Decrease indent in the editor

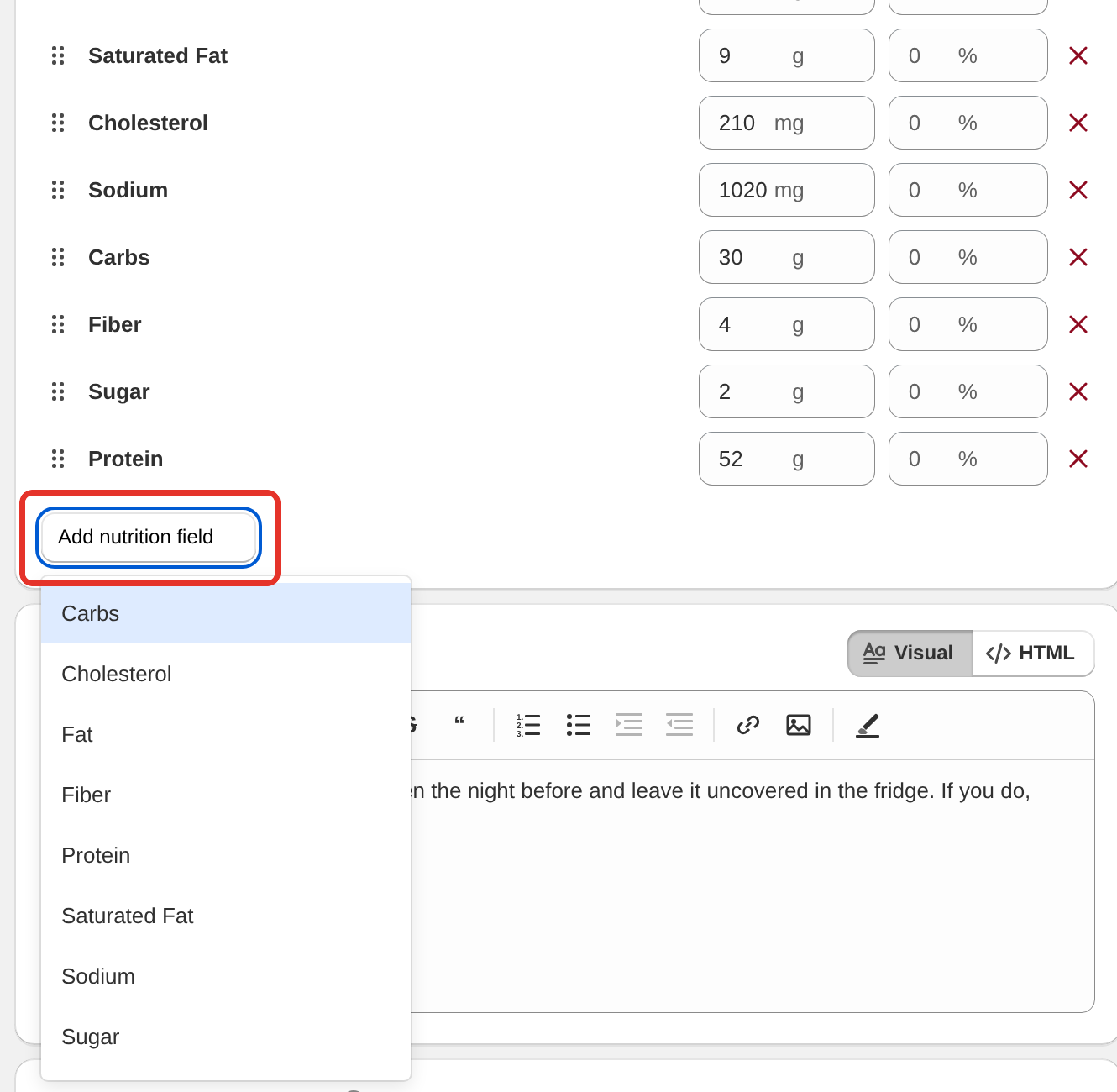tap(679, 725)
